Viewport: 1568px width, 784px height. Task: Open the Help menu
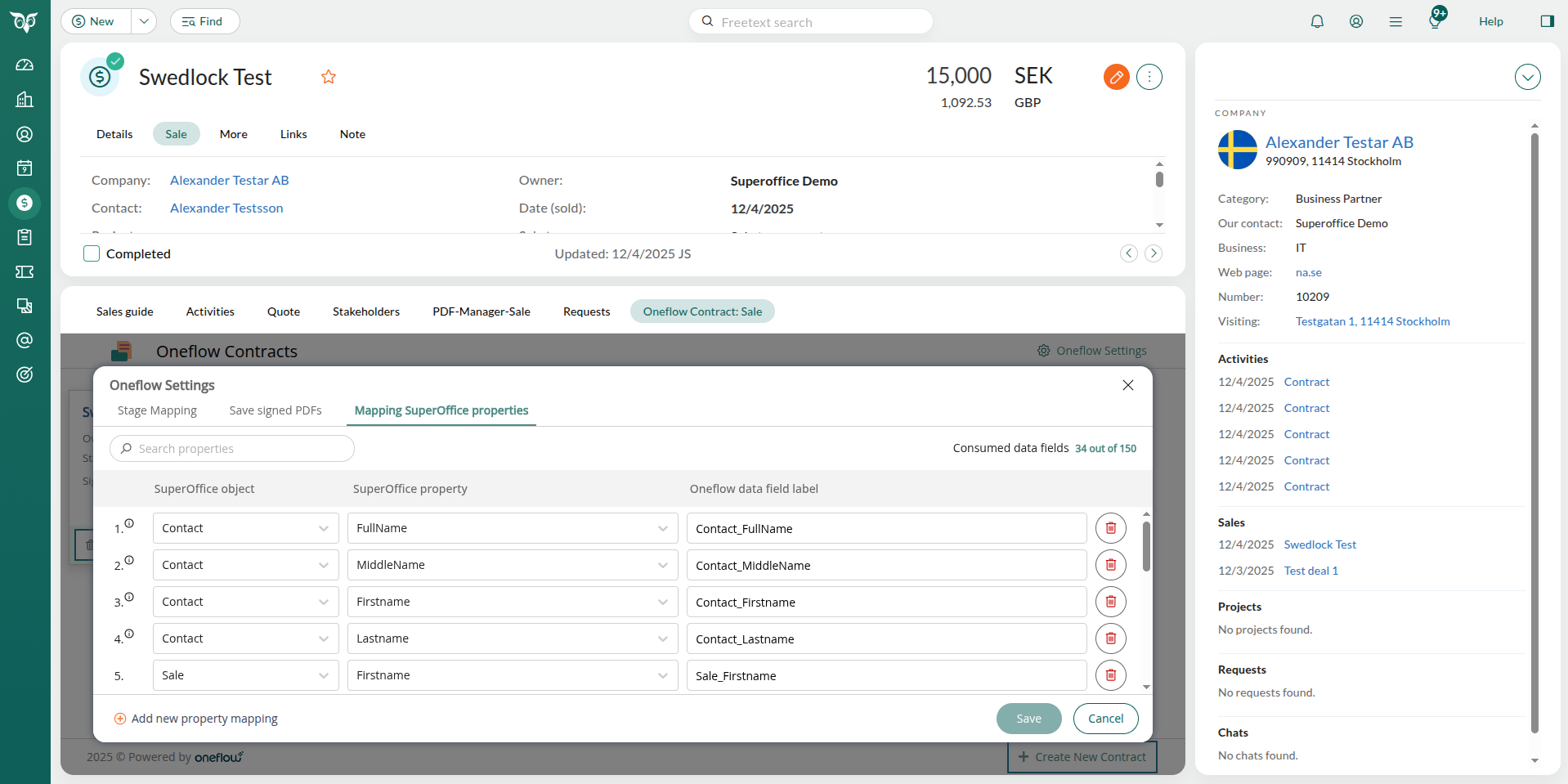click(1491, 21)
